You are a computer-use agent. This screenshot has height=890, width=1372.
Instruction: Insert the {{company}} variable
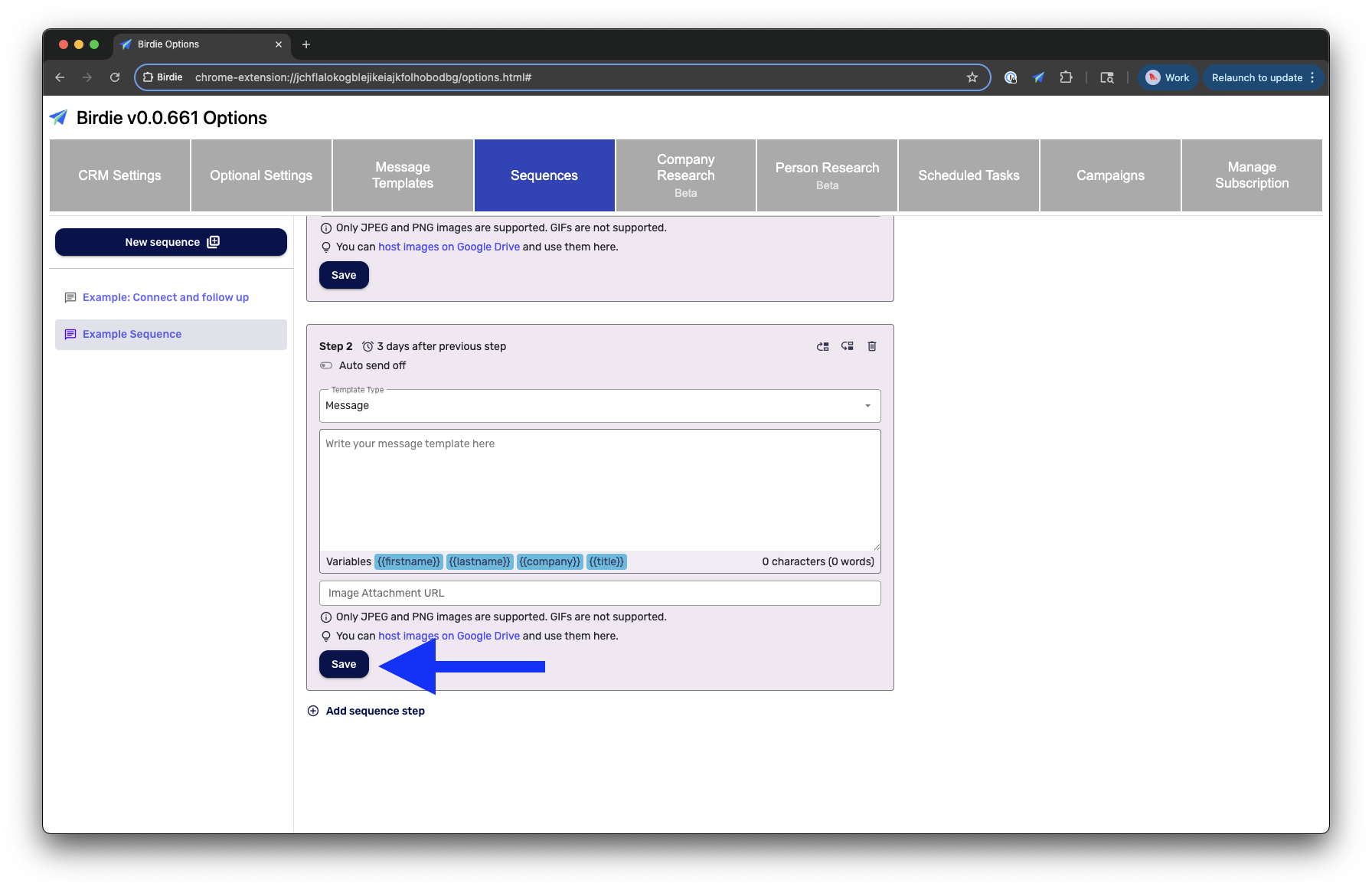tap(550, 561)
